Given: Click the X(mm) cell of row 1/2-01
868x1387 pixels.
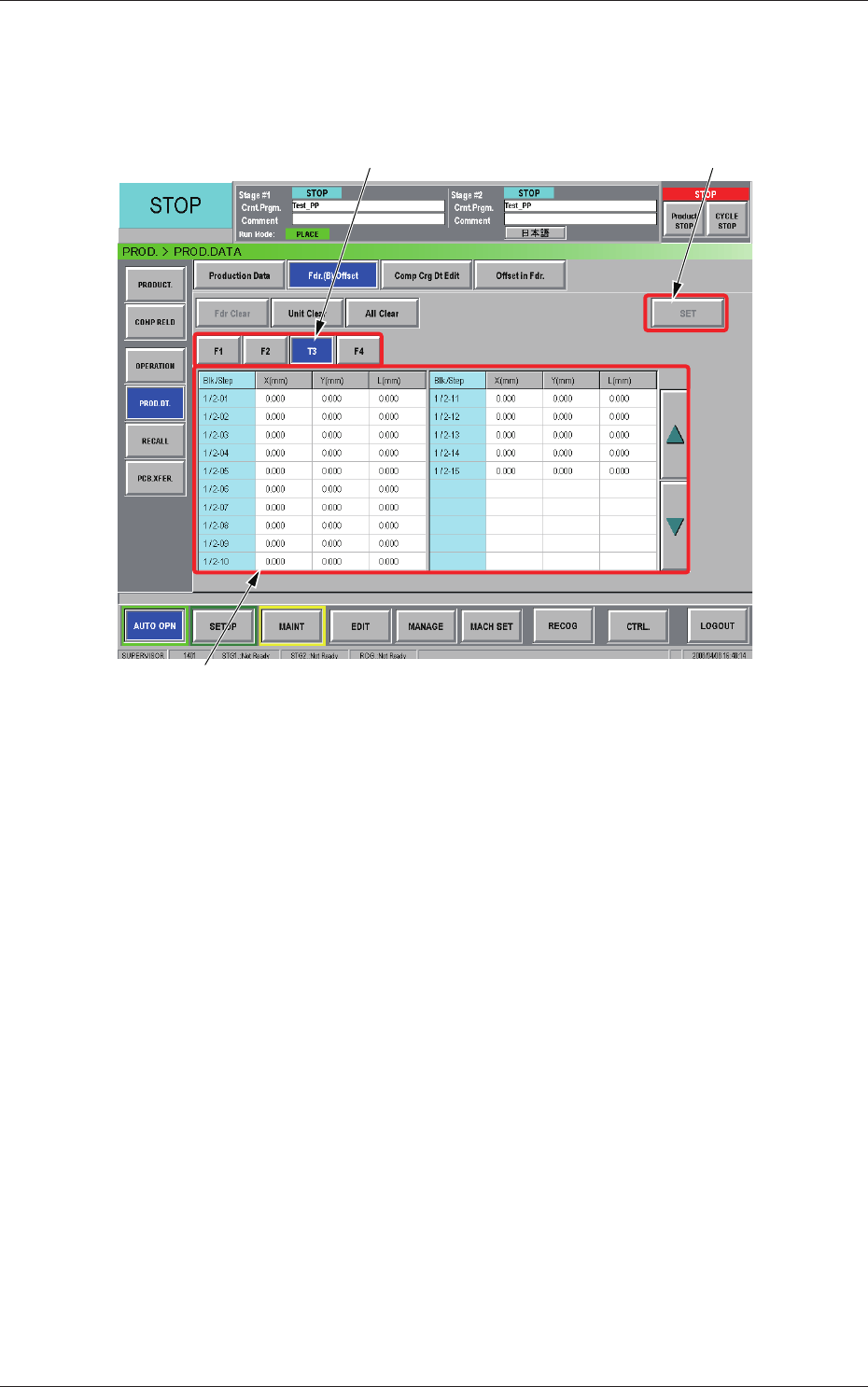Looking at the screenshot, I should coord(284,399).
